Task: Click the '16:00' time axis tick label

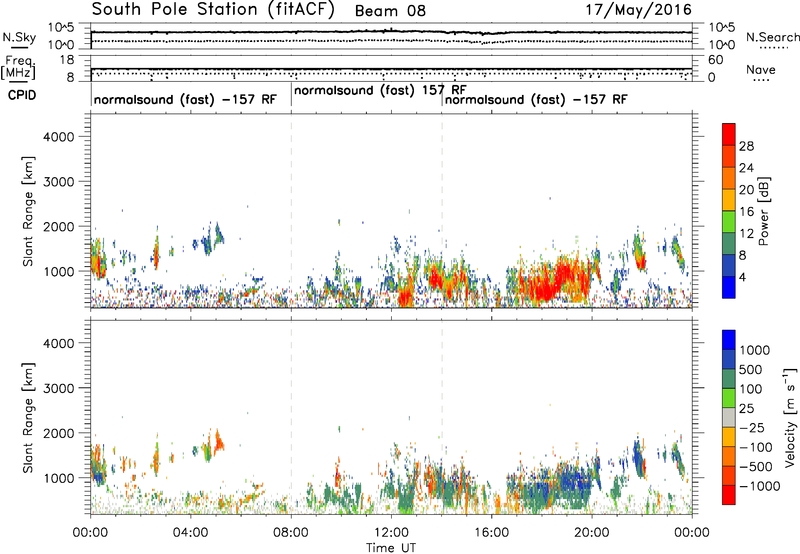Action: coord(492,533)
